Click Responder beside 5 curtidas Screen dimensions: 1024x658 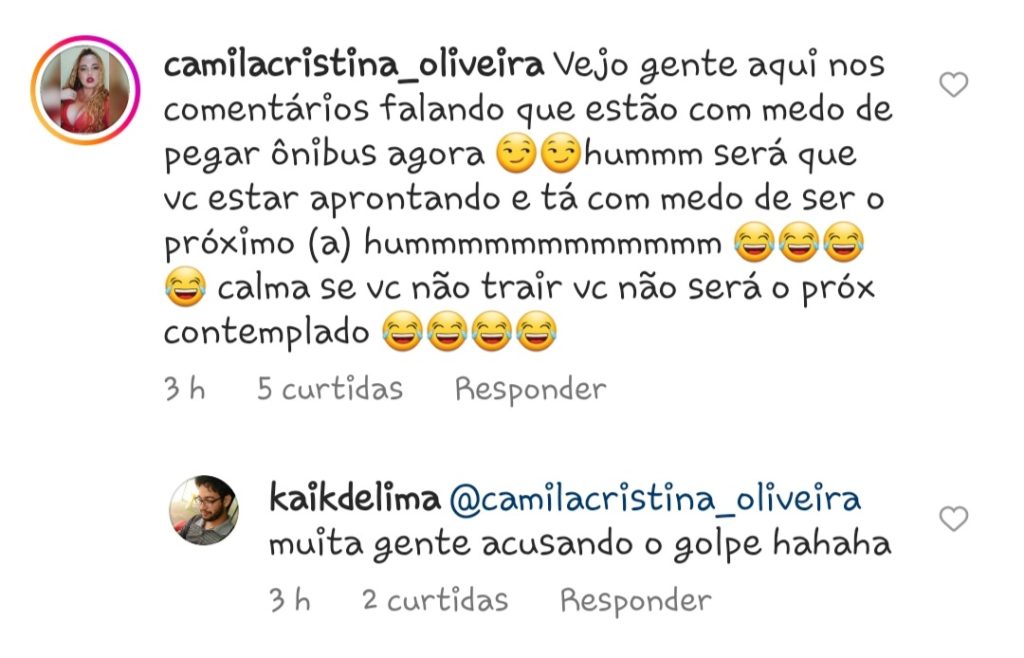pyautogui.click(x=530, y=390)
